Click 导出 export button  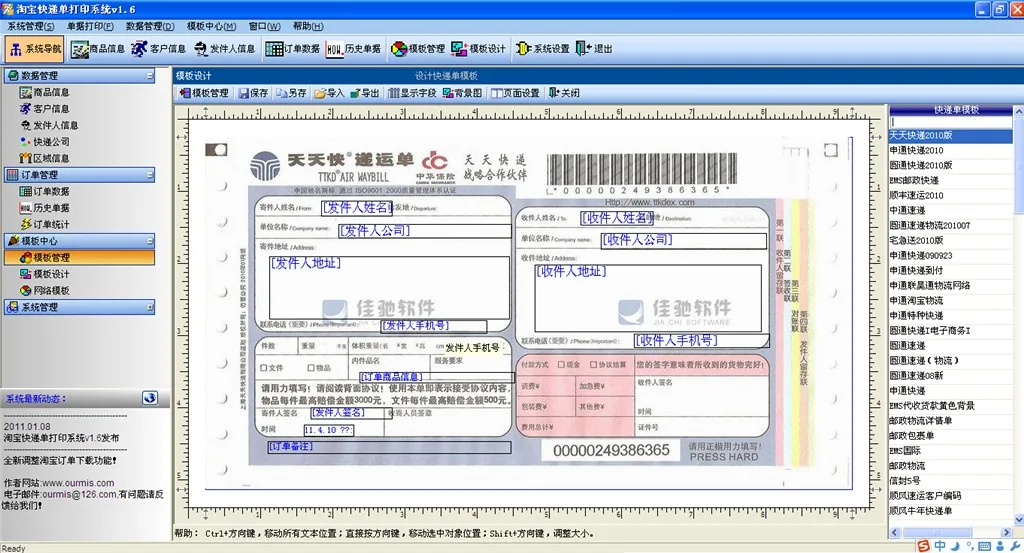tap(365, 93)
